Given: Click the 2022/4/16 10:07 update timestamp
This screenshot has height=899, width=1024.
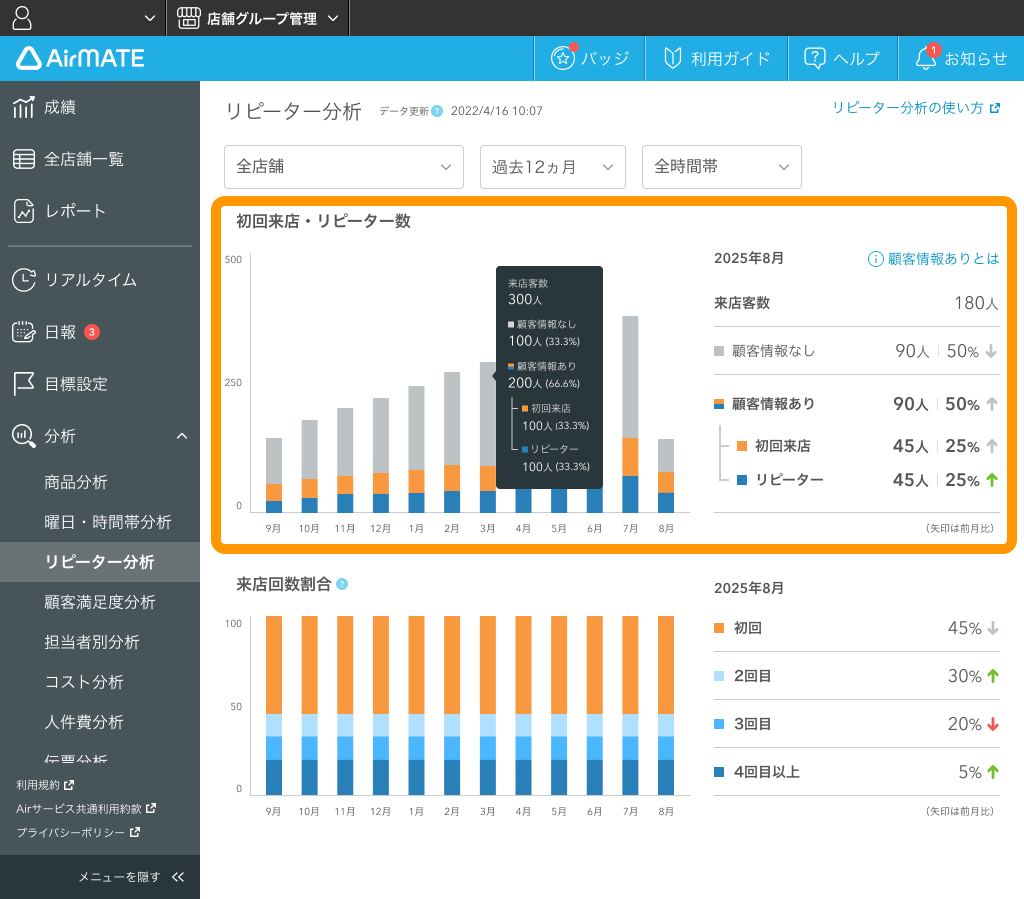Looking at the screenshot, I should click(496, 111).
